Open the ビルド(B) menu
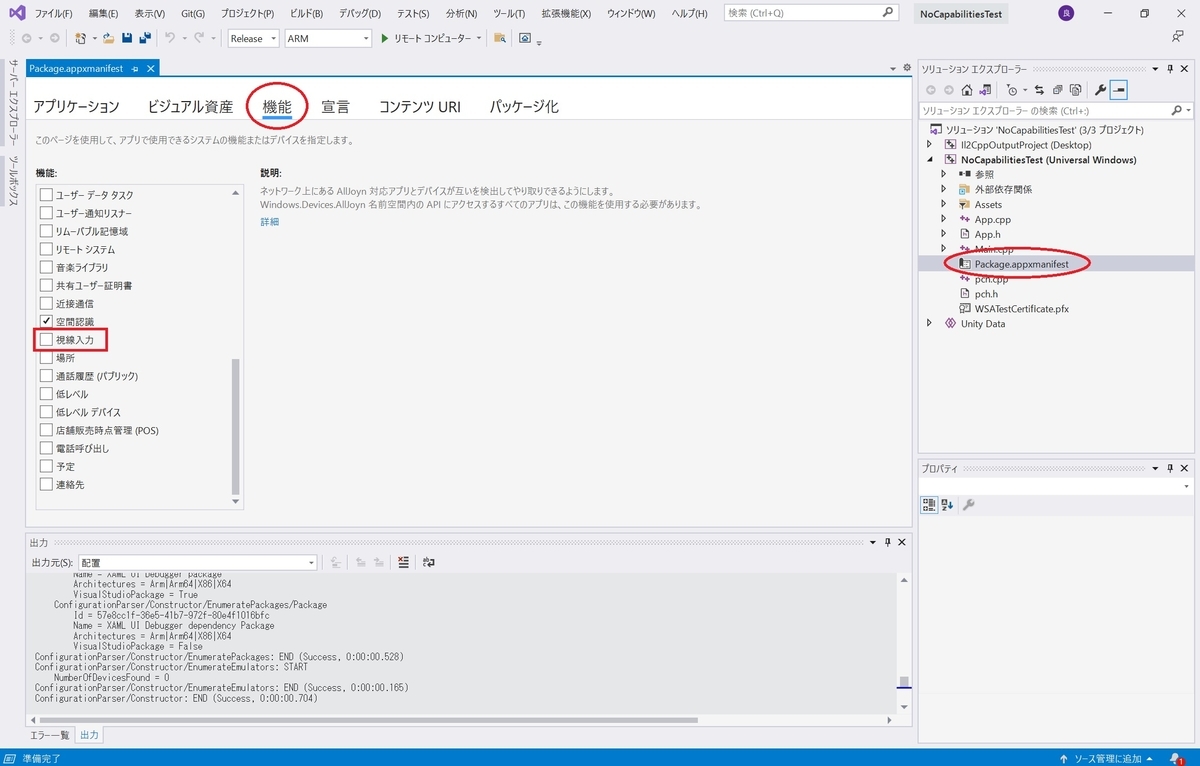The width and height of the screenshot is (1200, 766). tap(306, 14)
